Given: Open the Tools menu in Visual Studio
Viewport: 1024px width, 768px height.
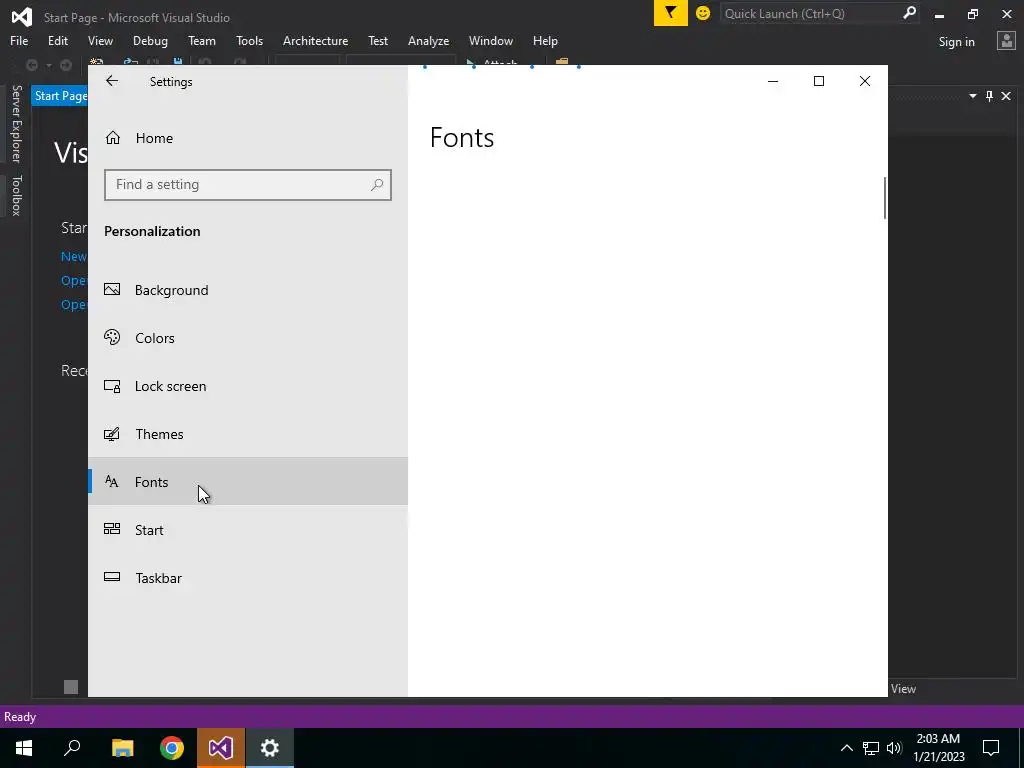Looking at the screenshot, I should point(249,40).
